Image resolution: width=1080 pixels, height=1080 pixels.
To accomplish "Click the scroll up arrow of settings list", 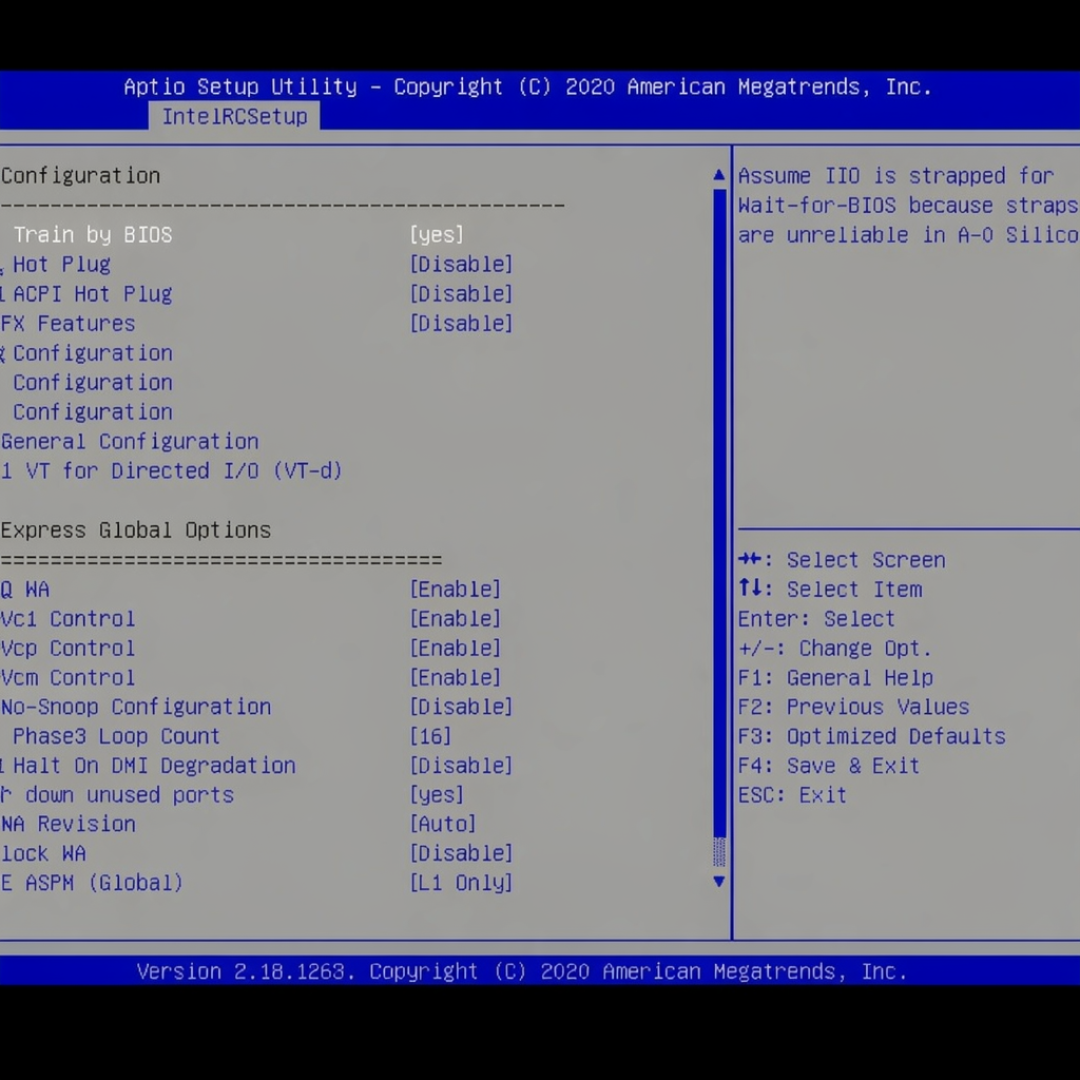I will tap(719, 175).
